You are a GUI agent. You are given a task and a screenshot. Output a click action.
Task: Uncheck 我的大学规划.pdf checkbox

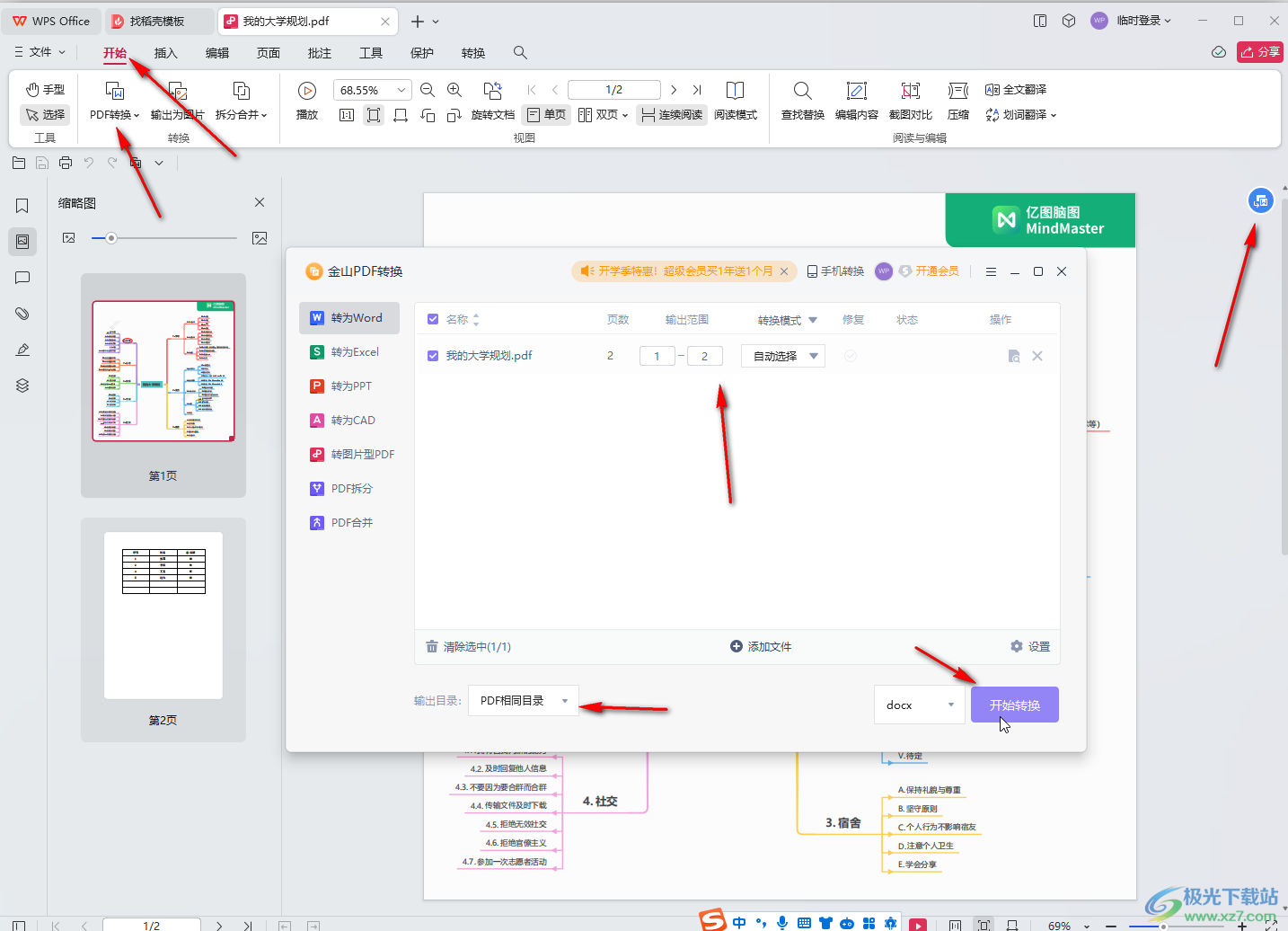click(x=433, y=356)
